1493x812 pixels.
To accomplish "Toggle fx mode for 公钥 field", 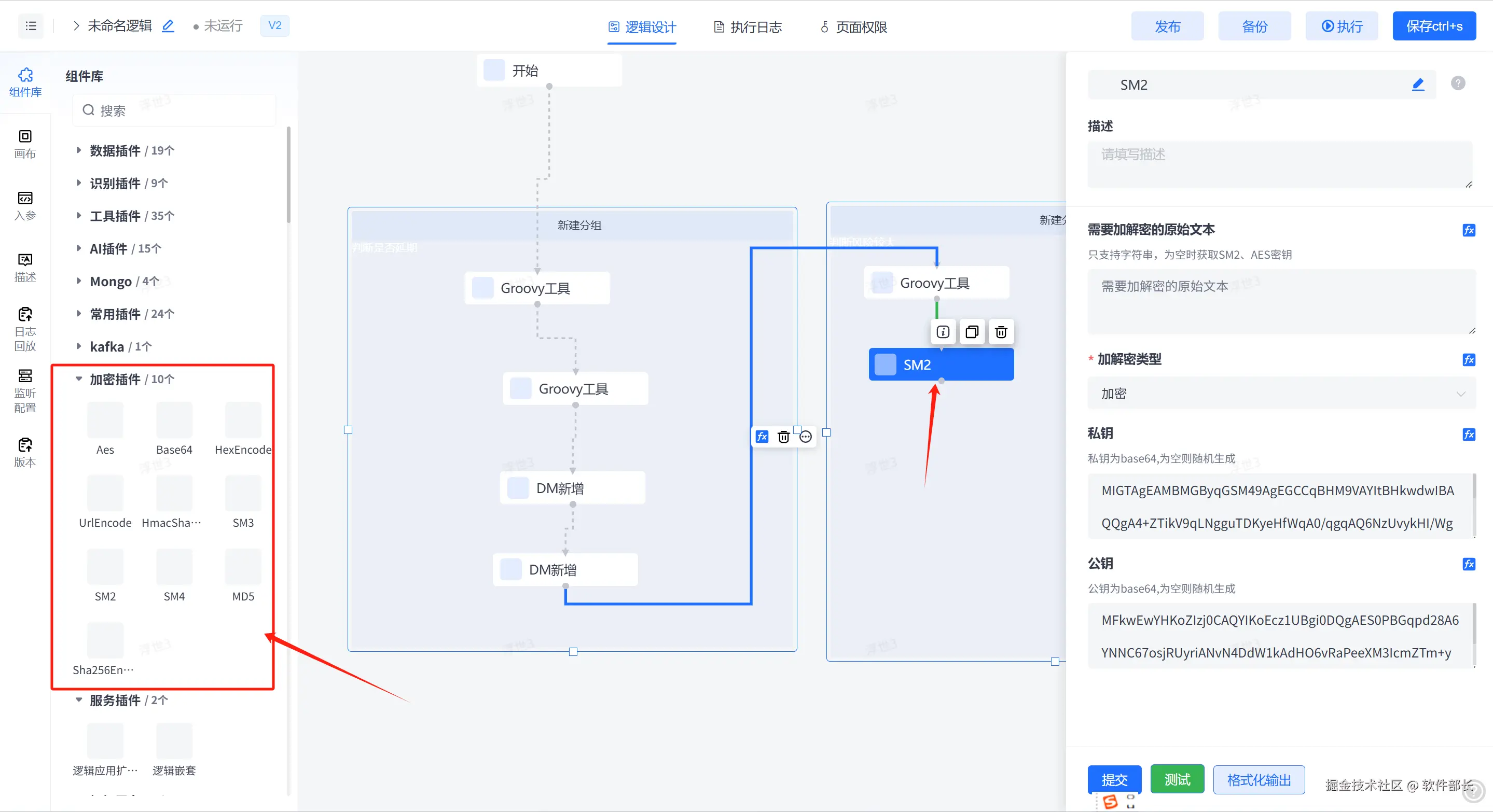I will [1469, 564].
